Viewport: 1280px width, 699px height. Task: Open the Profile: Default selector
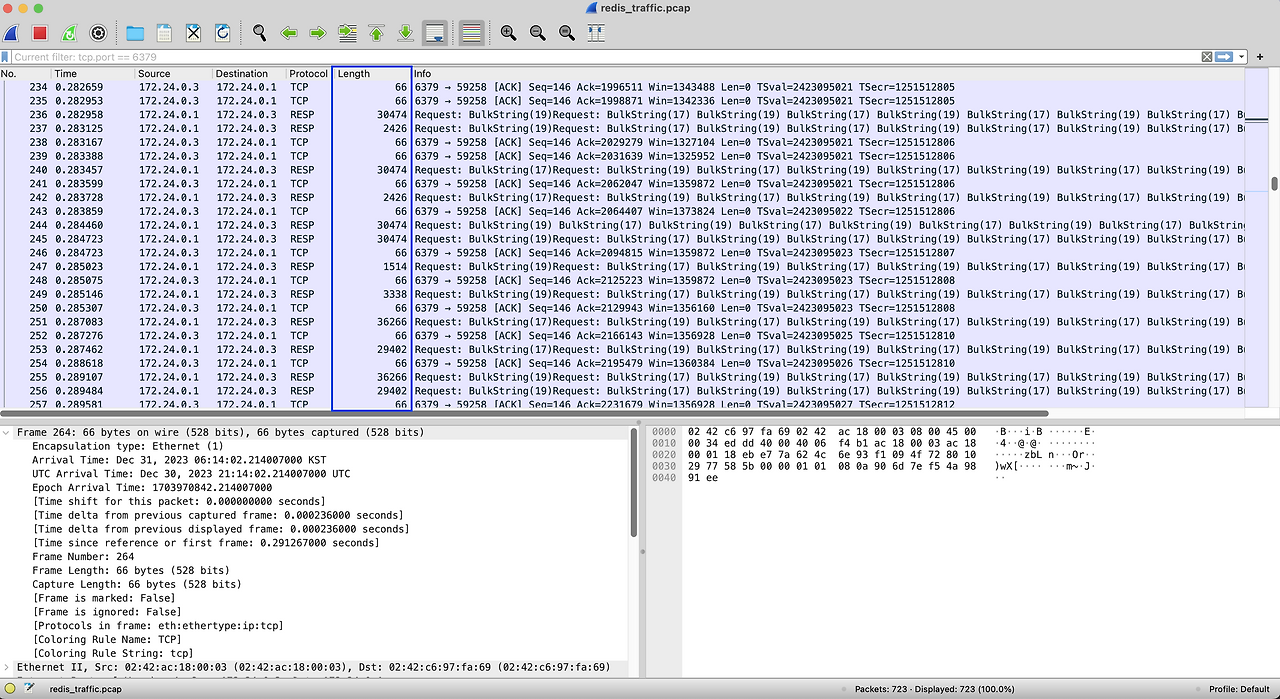click(x=1239, y=689)
